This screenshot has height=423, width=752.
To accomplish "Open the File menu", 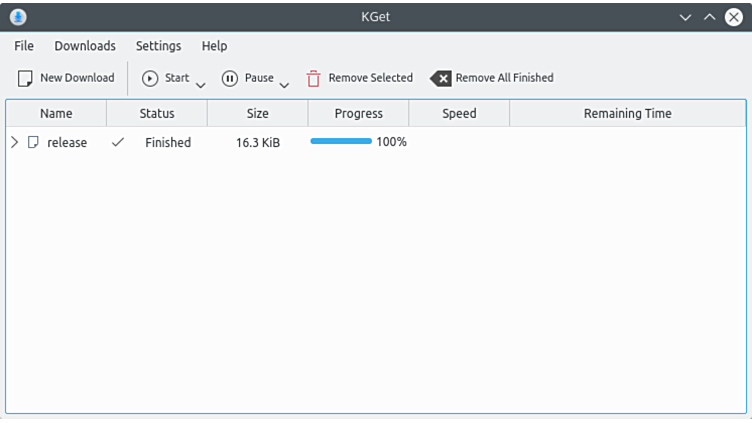I will (24, 46).
